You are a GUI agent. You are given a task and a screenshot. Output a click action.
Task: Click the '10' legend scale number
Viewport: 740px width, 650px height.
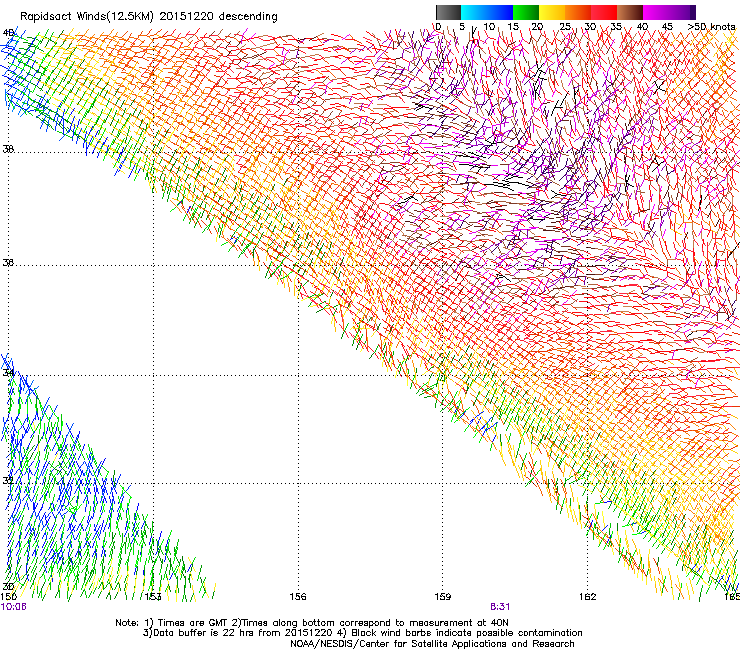click(489, 26)
